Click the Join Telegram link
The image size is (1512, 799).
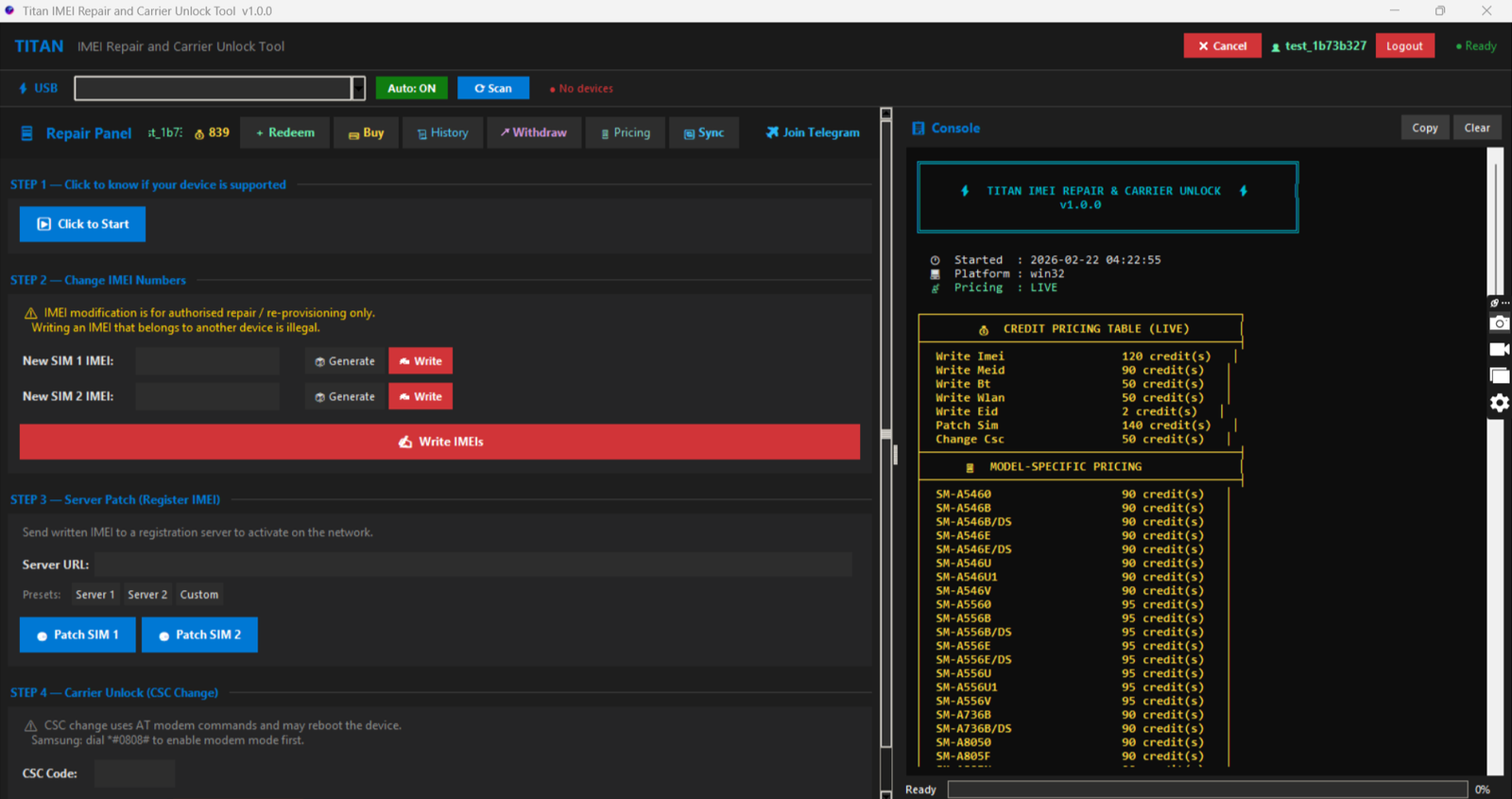point(813,133)
